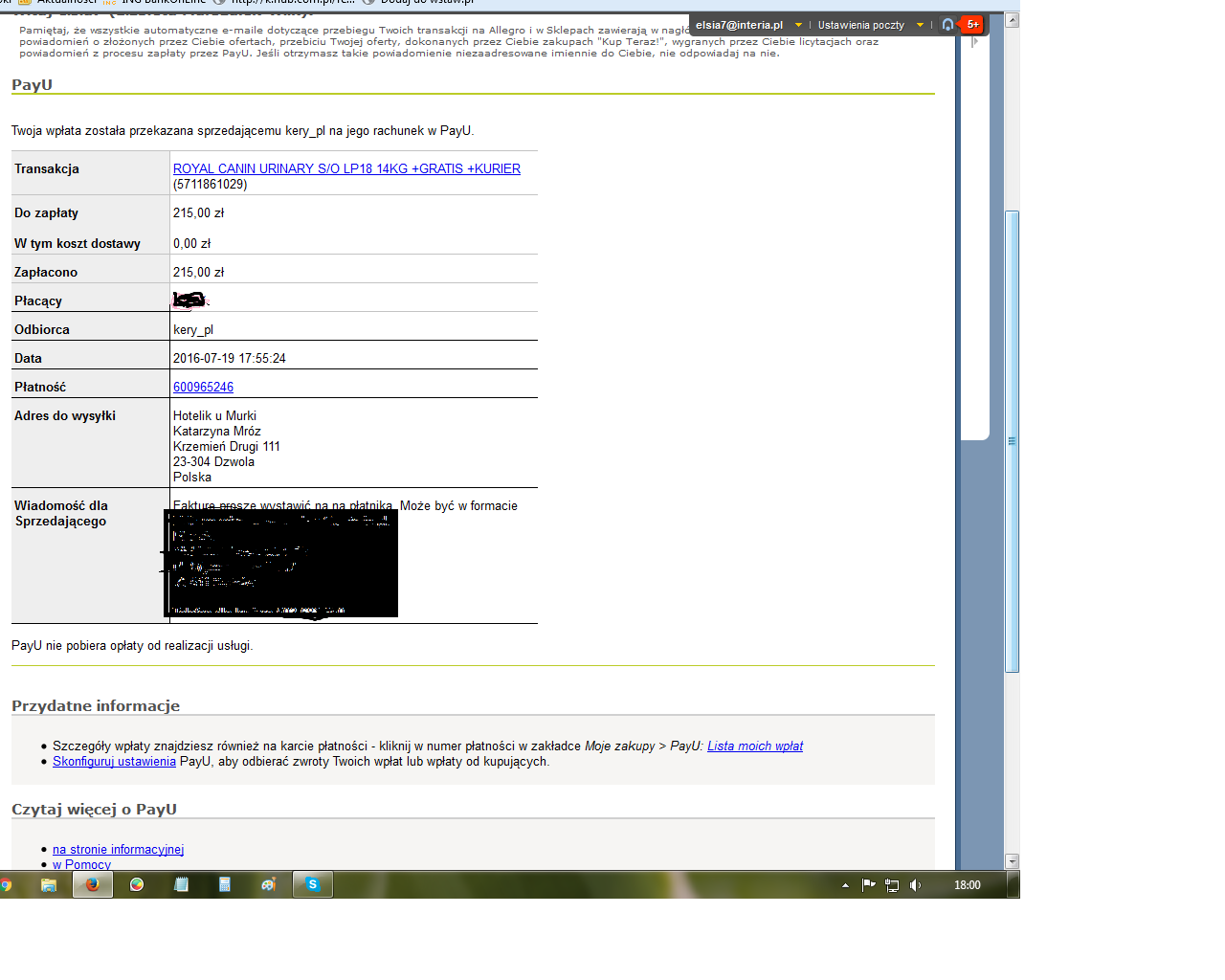Click the Hotelik u Murki address line
Image resolution: width=1225 pixels, height=980 pixels.
215,415
